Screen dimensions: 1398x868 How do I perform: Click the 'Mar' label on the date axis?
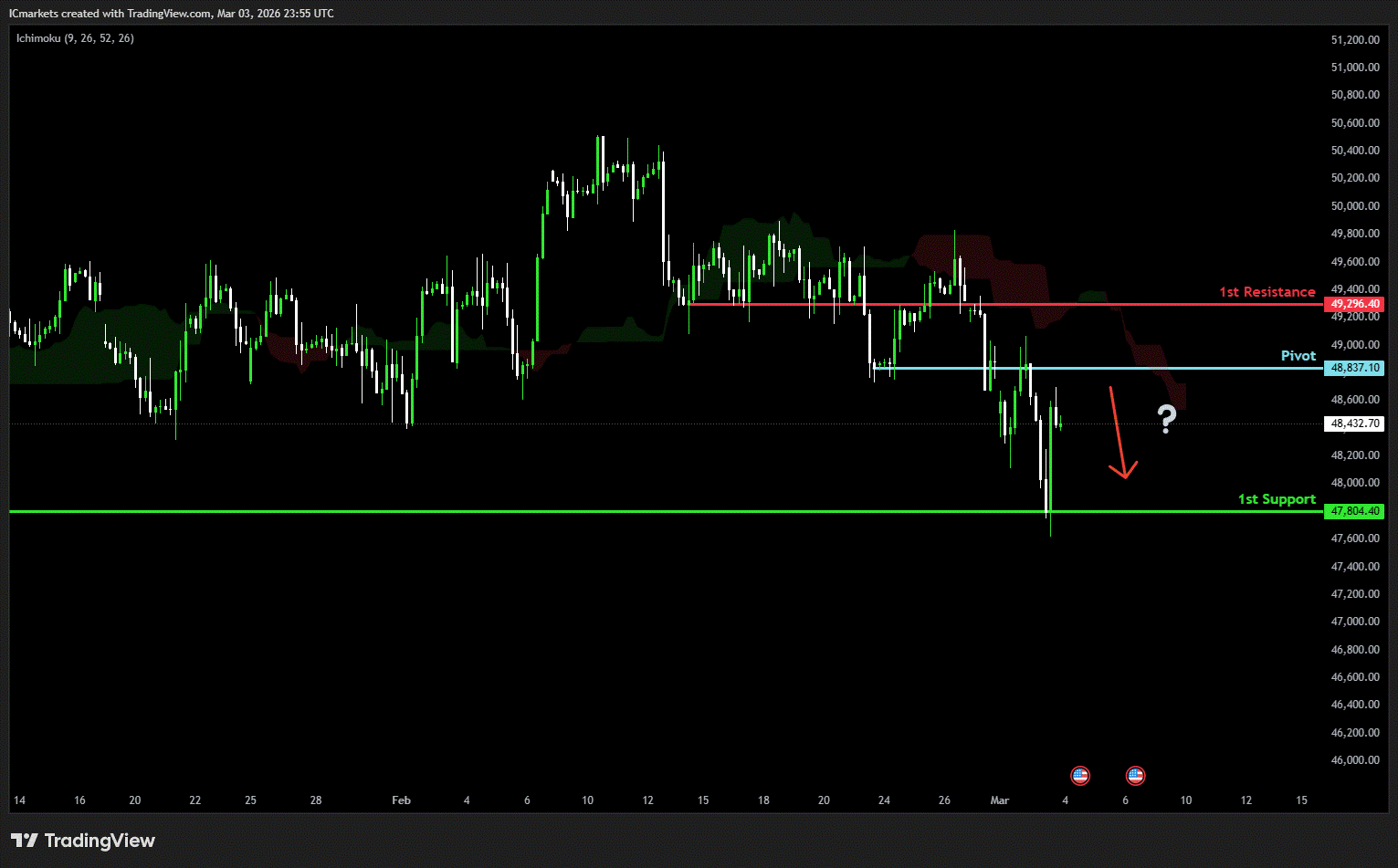pyautogui.click(x=1000, y=800)
